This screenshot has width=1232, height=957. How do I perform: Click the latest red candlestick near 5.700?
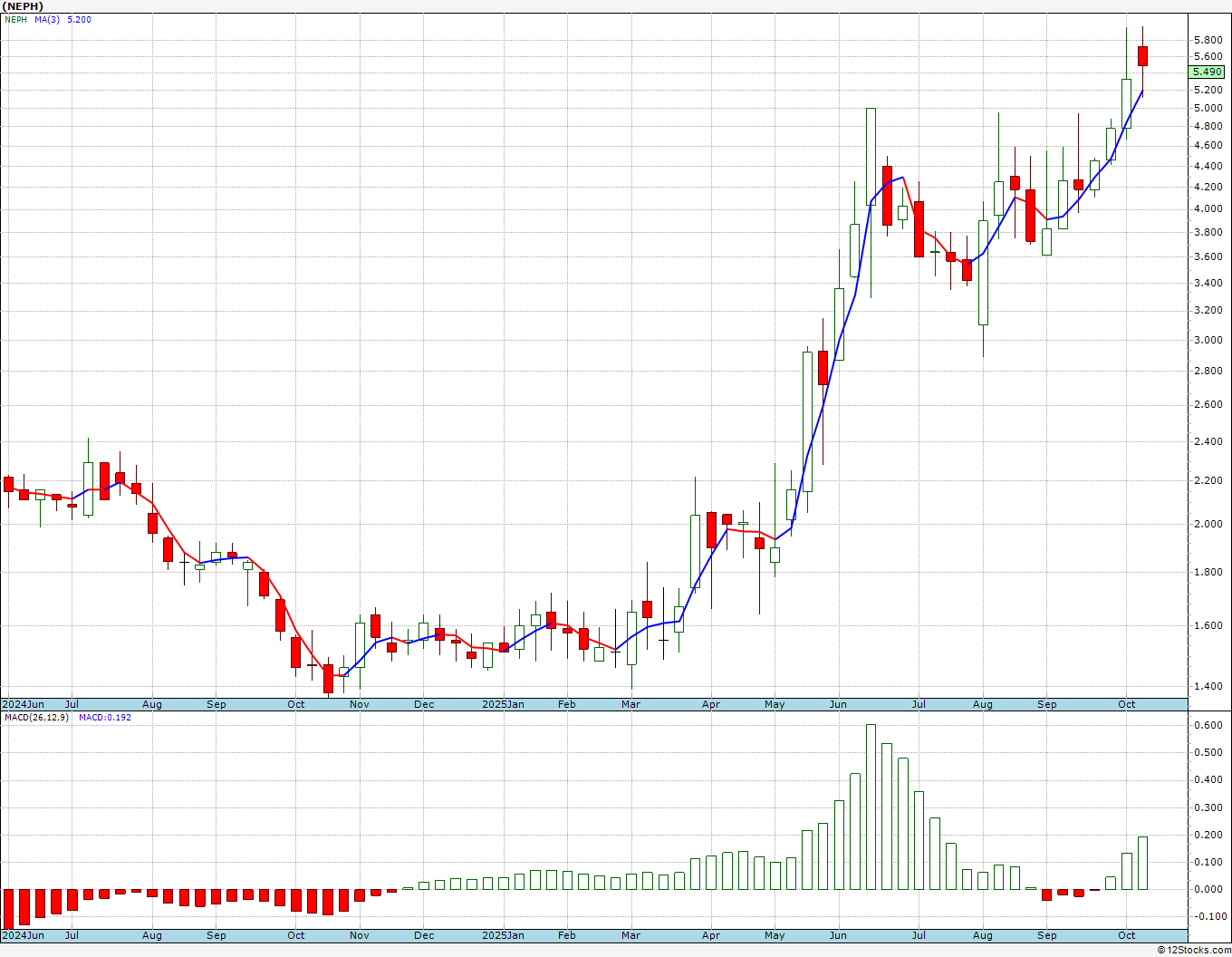point(1143,56)
